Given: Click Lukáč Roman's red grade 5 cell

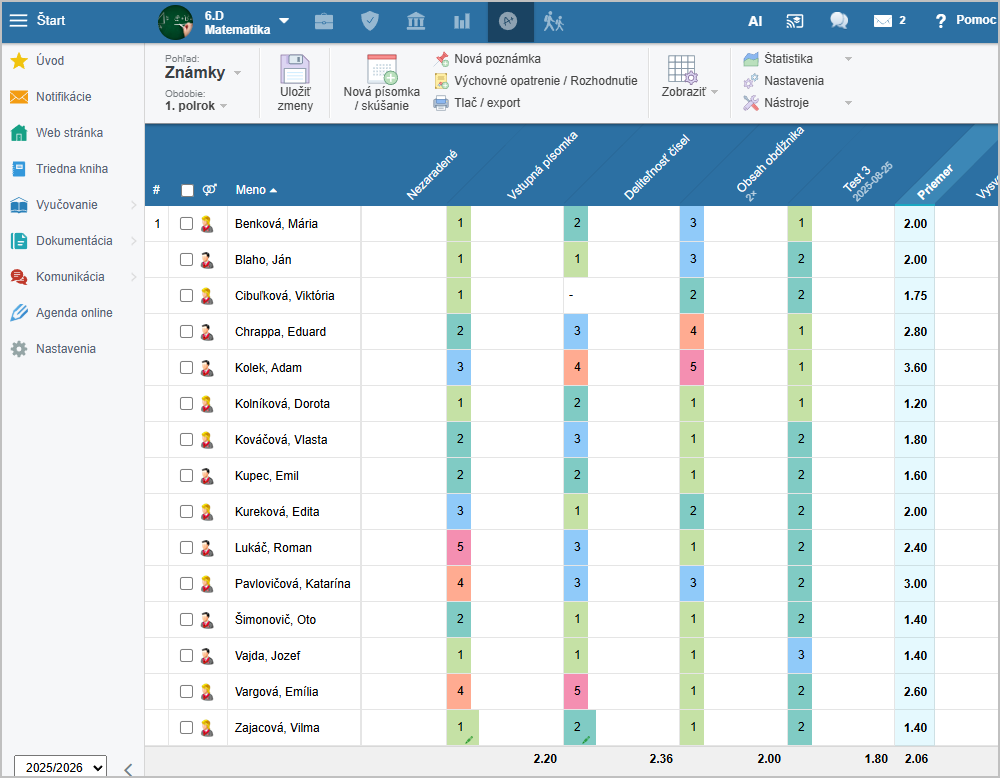Looking at the screenshot, I should tap(459, 548).
